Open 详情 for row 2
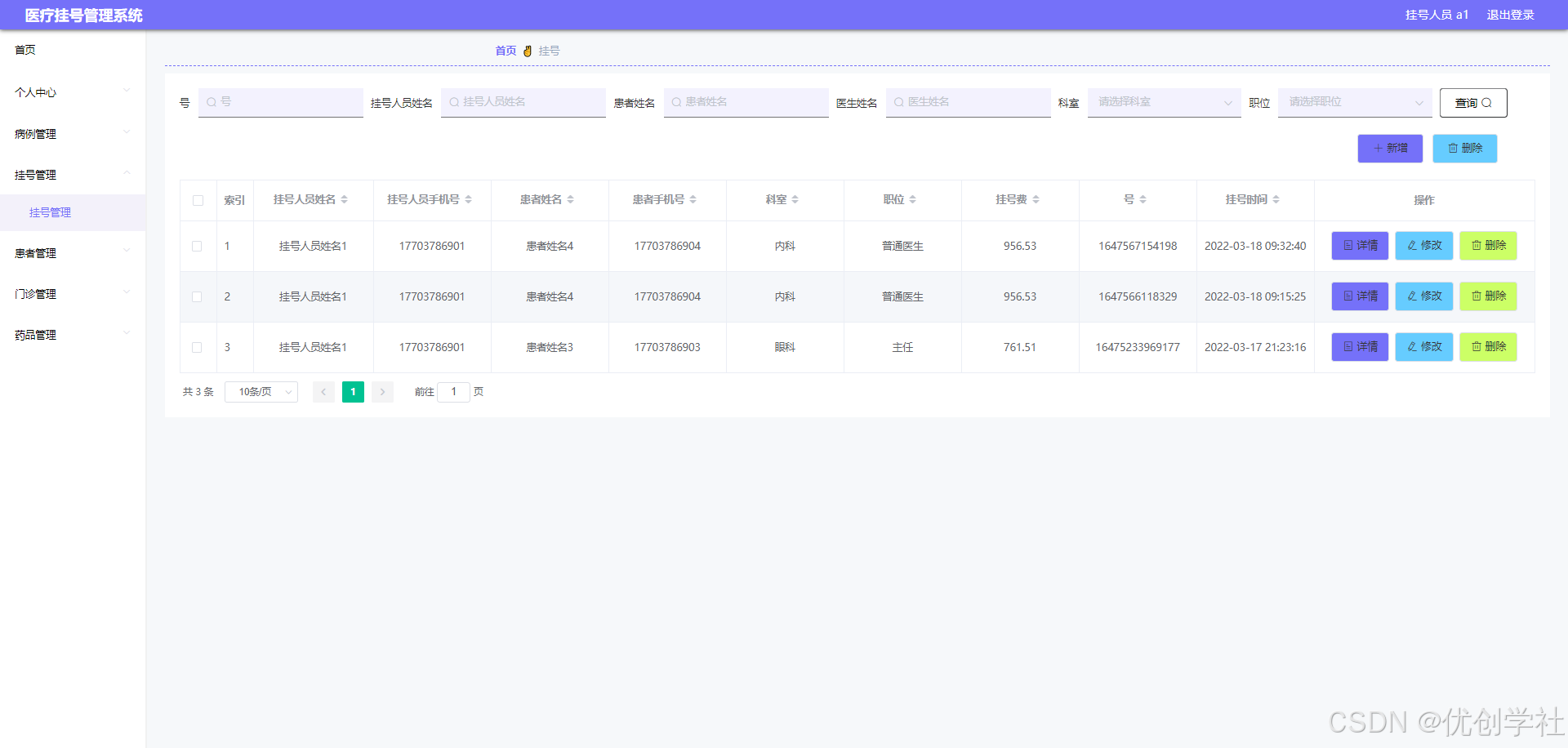The image size is (1568, 748). click(x=1360, y=296)
